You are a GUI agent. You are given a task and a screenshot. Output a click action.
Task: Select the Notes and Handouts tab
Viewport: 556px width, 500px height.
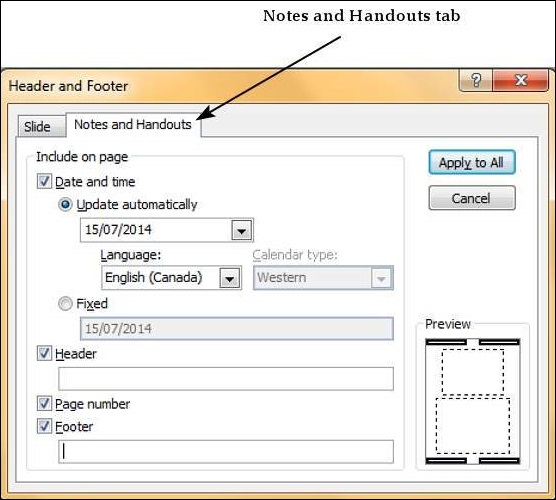[133, 124]
